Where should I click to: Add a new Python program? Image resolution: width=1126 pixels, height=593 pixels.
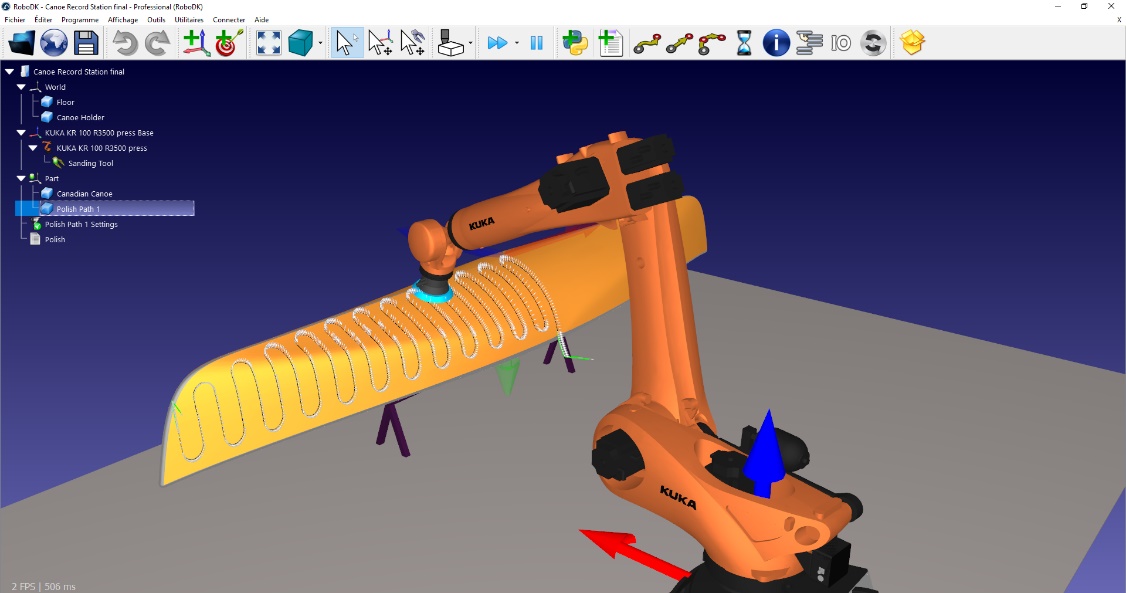pos(575,43)
